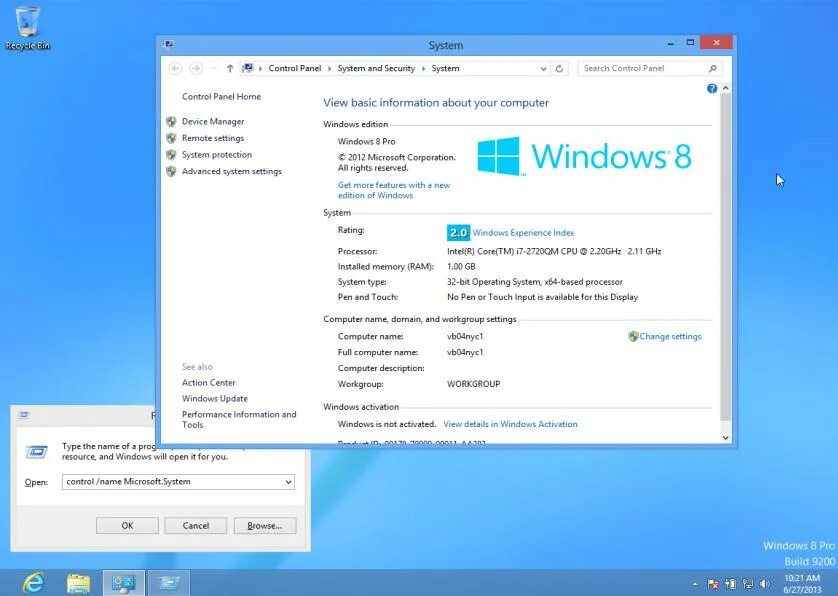Click the search magnifier icon
The height and width of the screenshot is (596, 838).
point(712,68)
